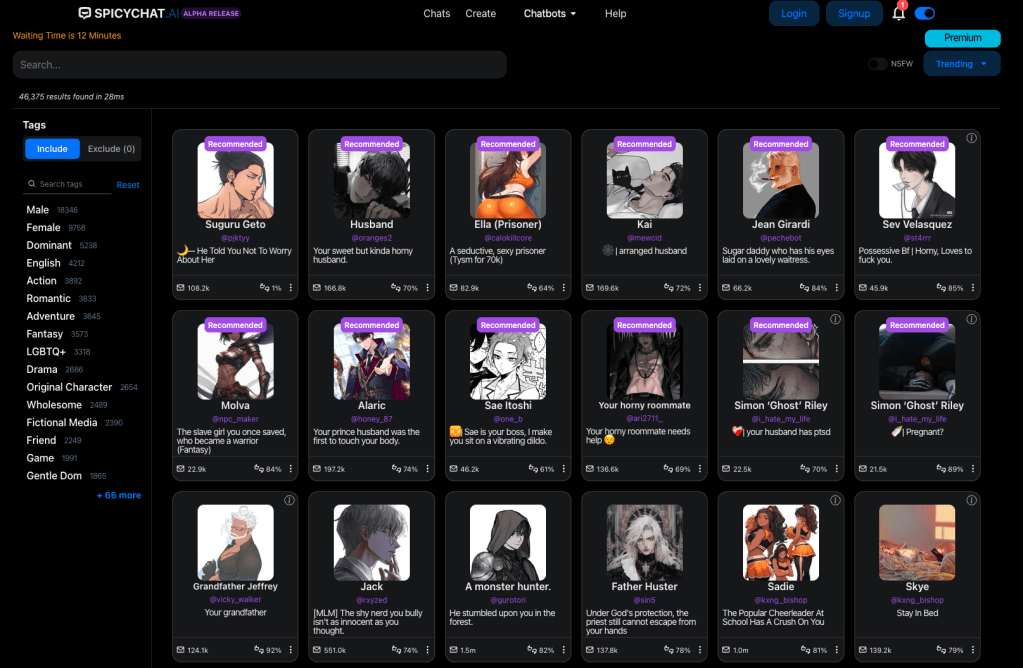
Task: Open the notifications bell
Action: (898, 14)
